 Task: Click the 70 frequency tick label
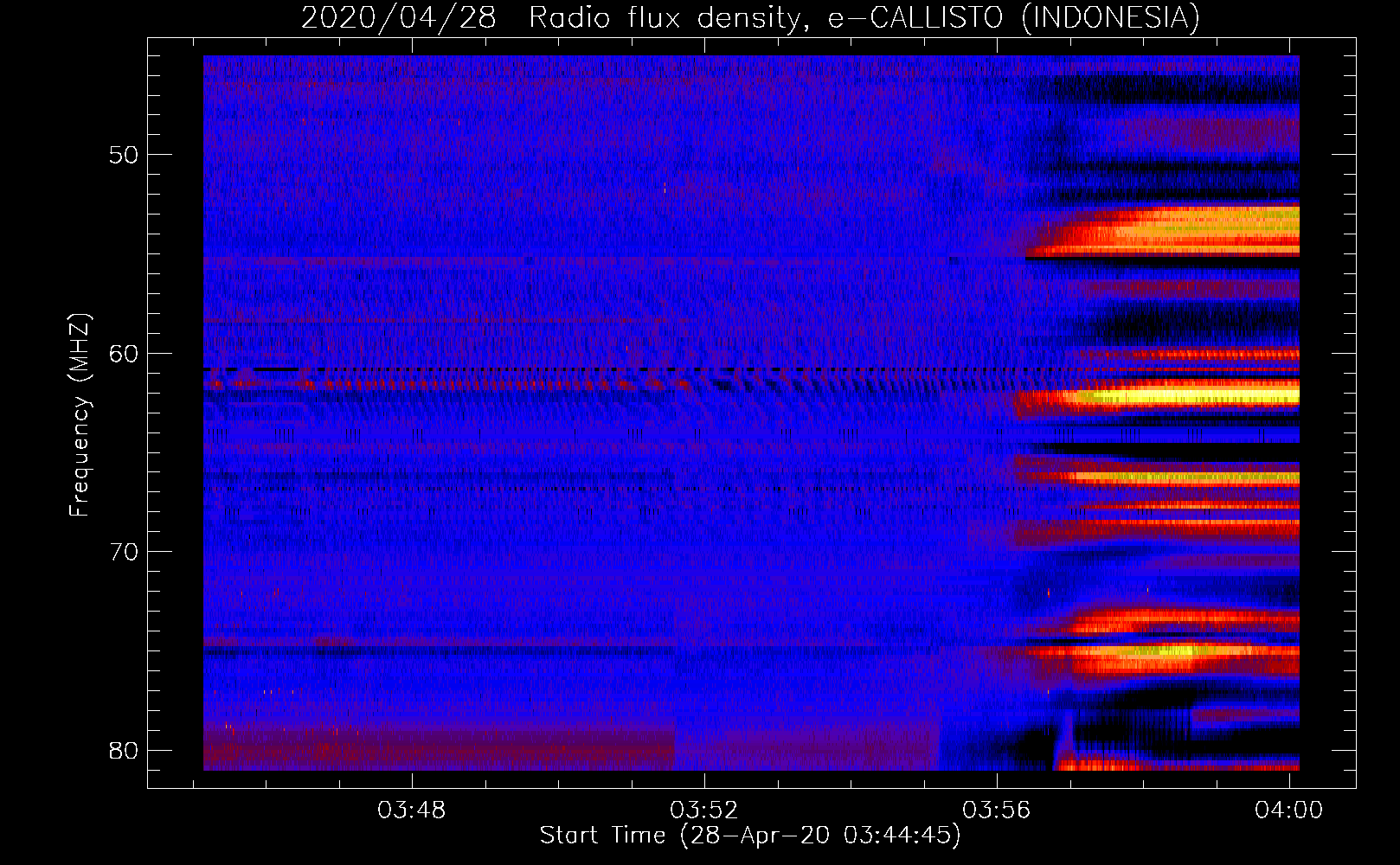click(x=124, y=552)
